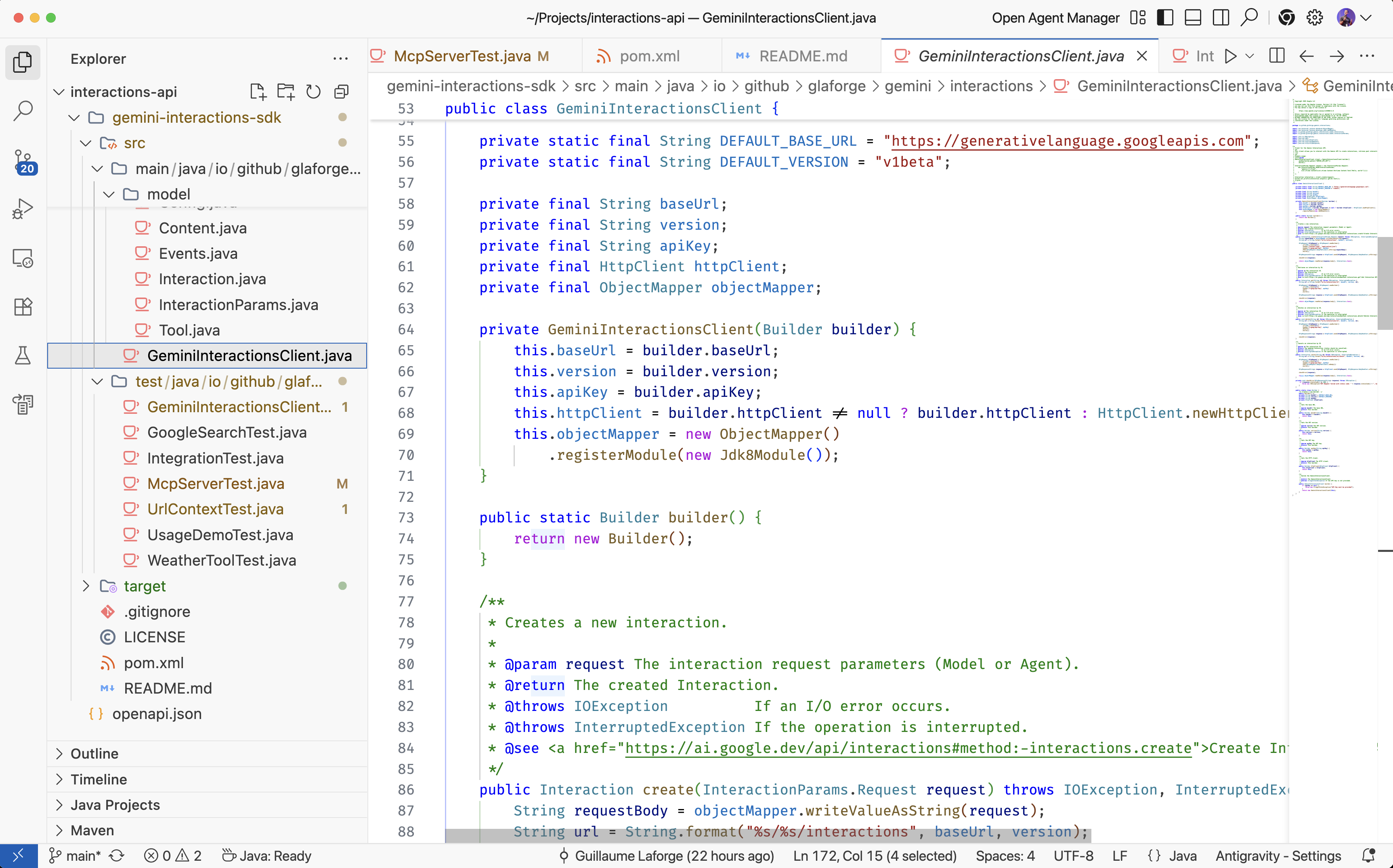Toggle the secondary side bar
The height and width of the screenshot is (868, 1393).
pyautogui.click(x=1221, y=18)
